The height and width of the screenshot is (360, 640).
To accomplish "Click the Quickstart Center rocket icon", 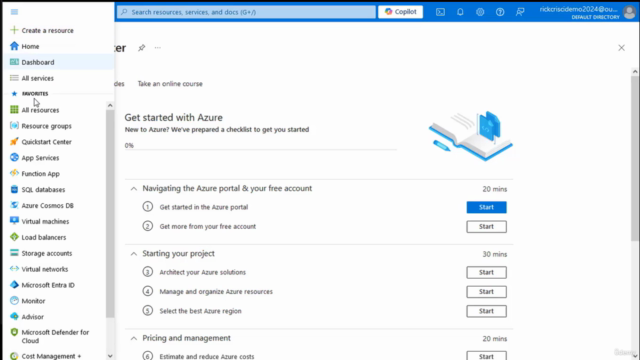I will pyautogui.click(x=14, y=141).
